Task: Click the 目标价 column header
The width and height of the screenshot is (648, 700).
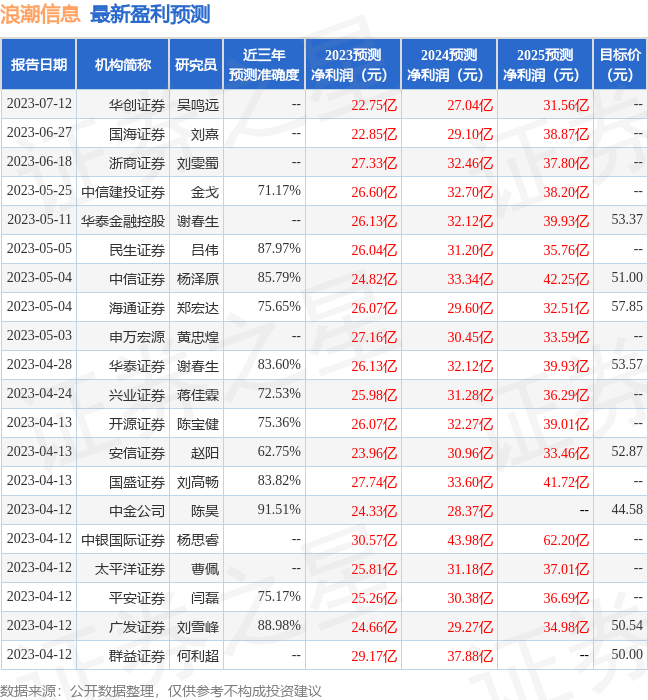Action: 620,64
